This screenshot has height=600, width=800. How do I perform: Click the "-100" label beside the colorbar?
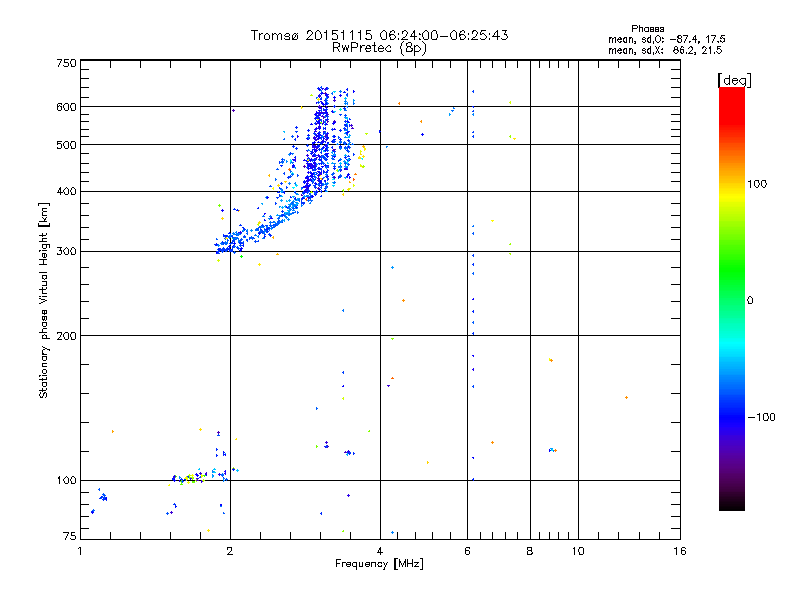(762, 417)
